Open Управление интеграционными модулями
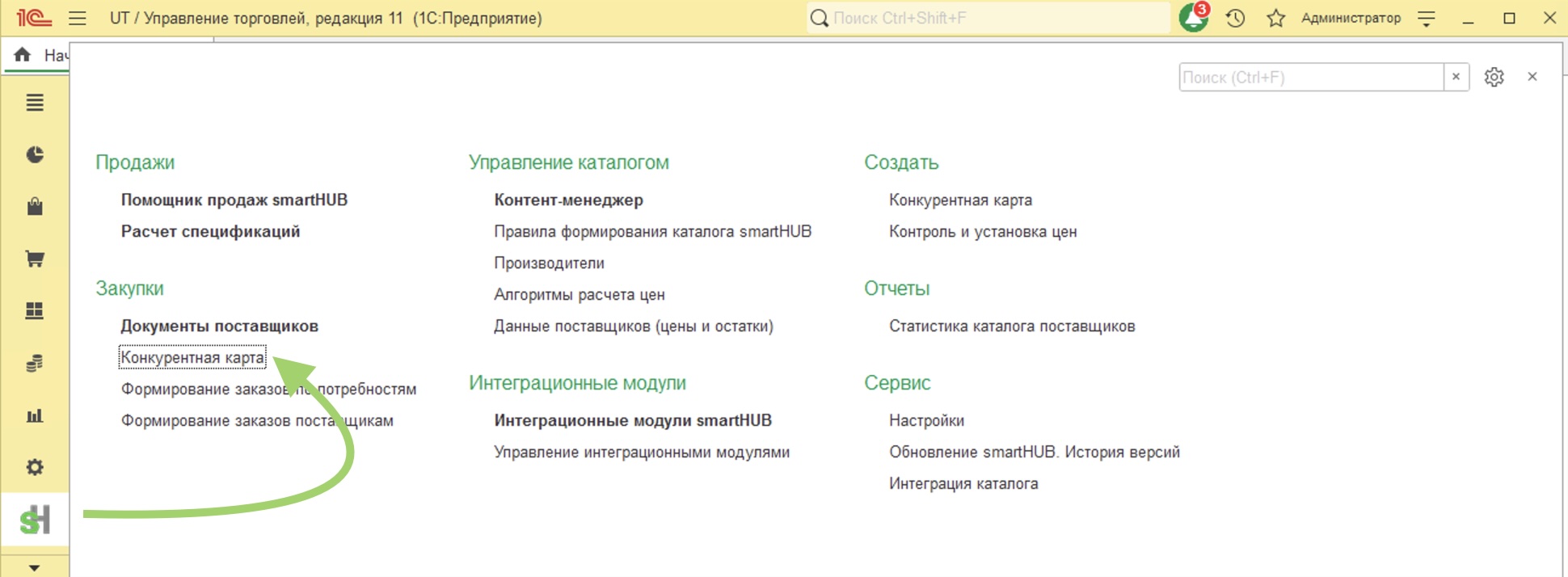The height and width of the screenshot is (577, 1568). coord(642,452)
